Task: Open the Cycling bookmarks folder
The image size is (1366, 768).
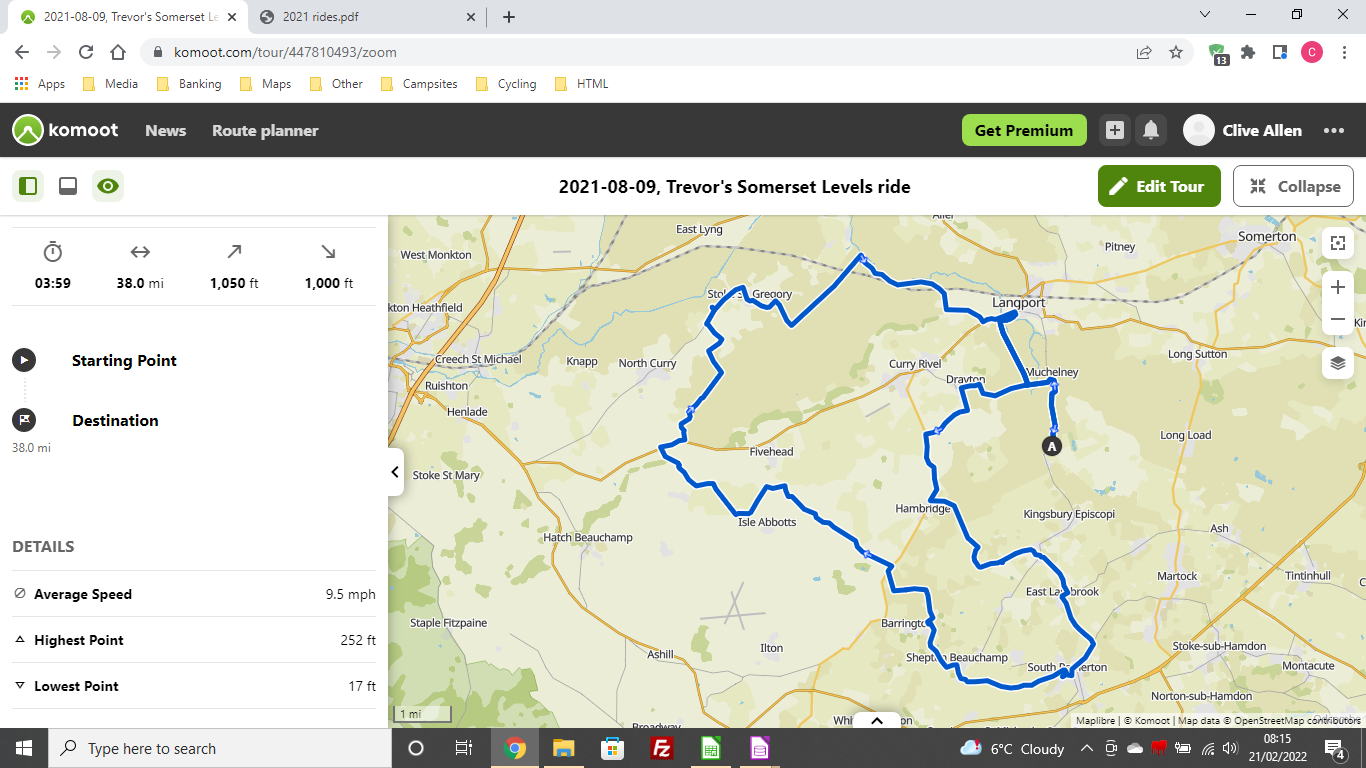Action: coord(506,84)
